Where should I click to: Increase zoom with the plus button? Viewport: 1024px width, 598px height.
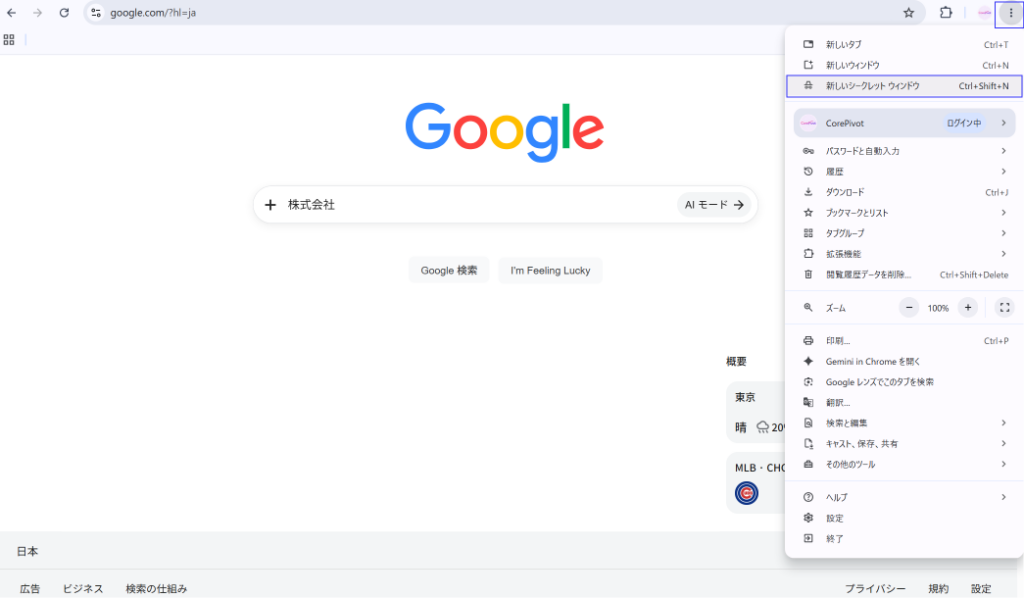click(x=968, y=307)
